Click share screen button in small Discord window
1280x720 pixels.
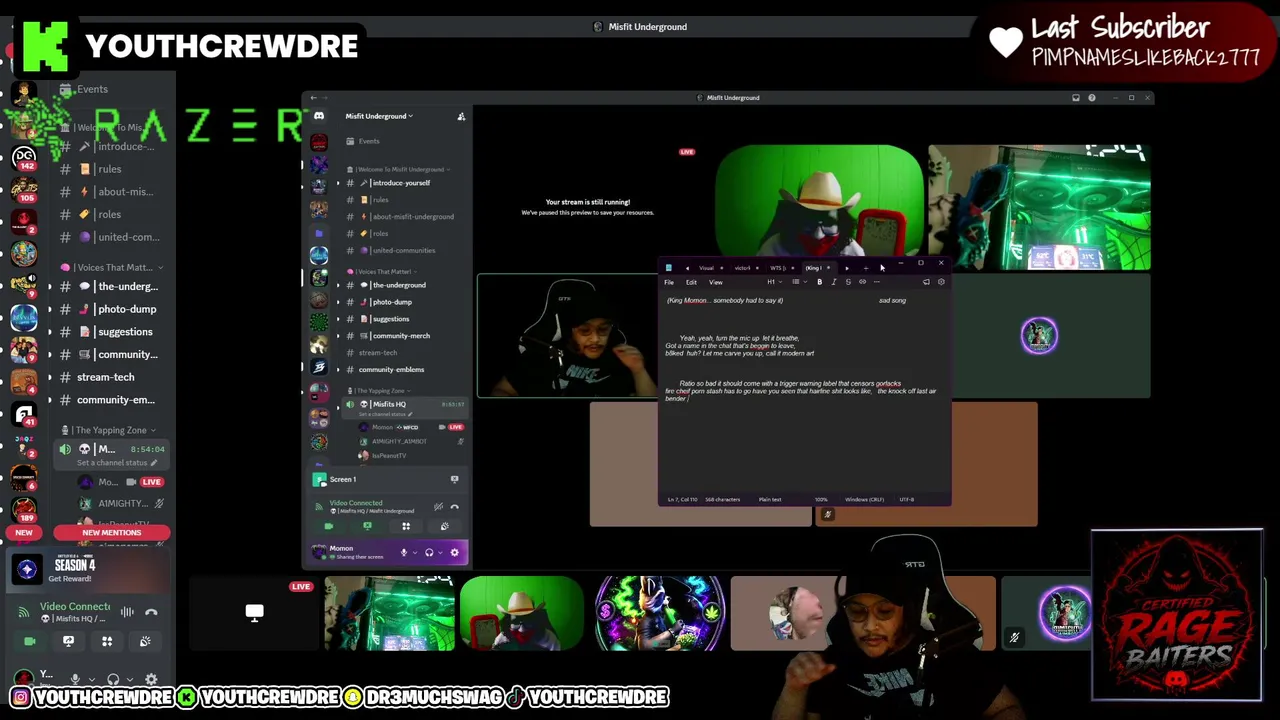coord(367,526)
